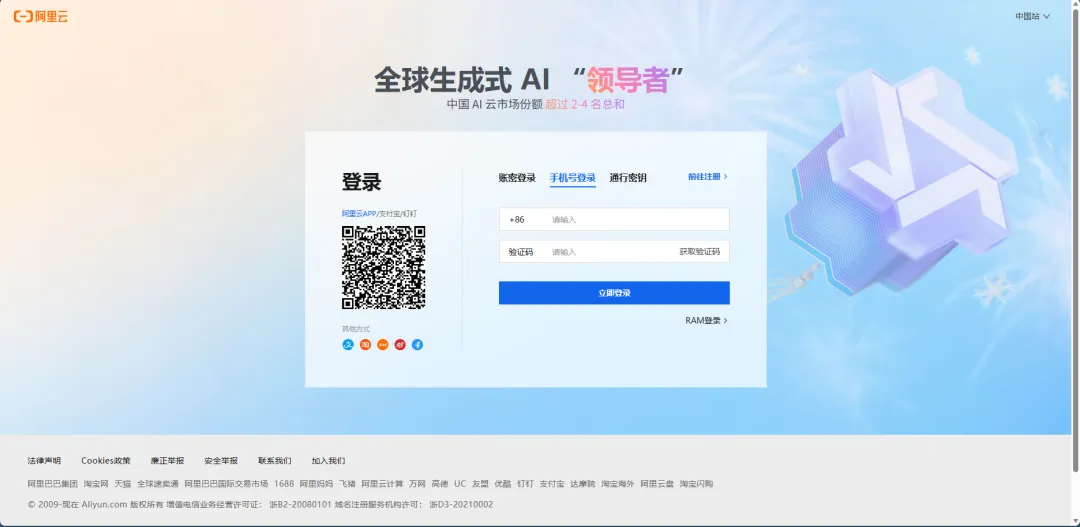Screen dimensions: 1080x527
Task: Visit the 淘宝网 footer link
Action: [x=96, y=484]
